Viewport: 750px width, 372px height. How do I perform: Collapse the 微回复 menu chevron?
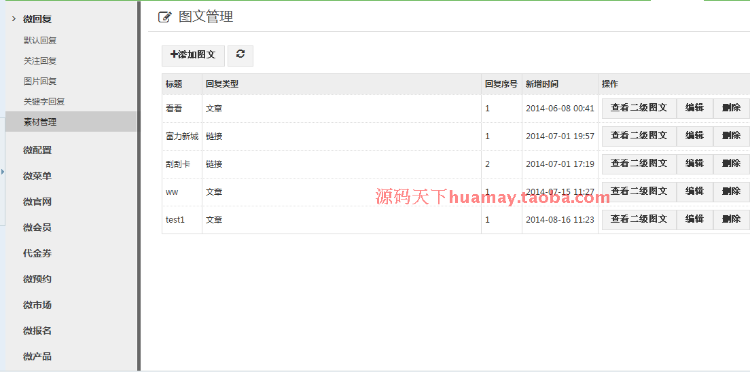(x=14, y=19)
